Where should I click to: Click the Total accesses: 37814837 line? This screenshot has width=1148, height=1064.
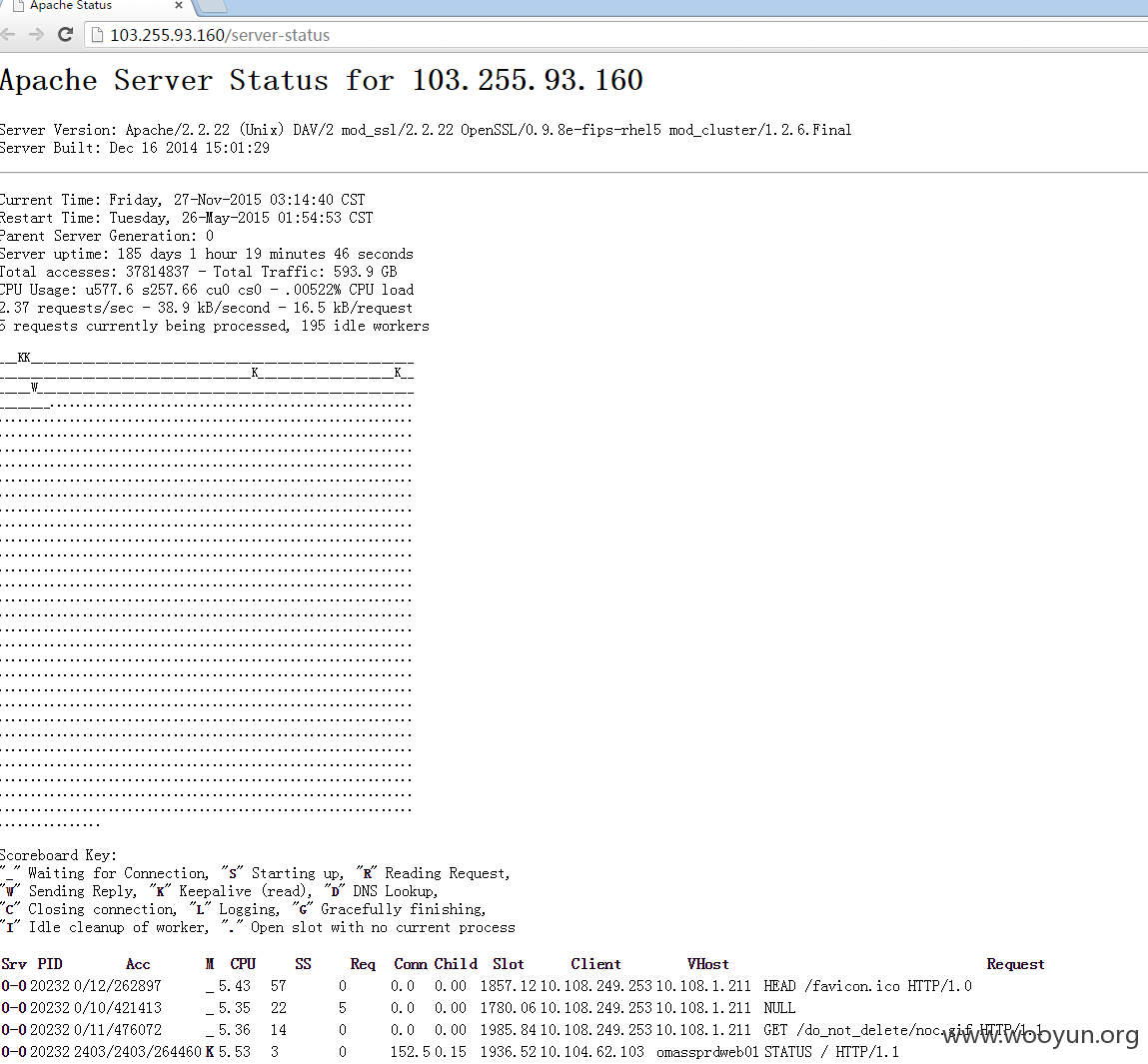point(199,272)
